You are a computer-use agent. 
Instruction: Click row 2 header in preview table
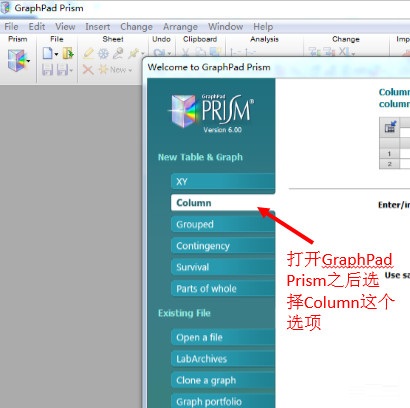389,164
